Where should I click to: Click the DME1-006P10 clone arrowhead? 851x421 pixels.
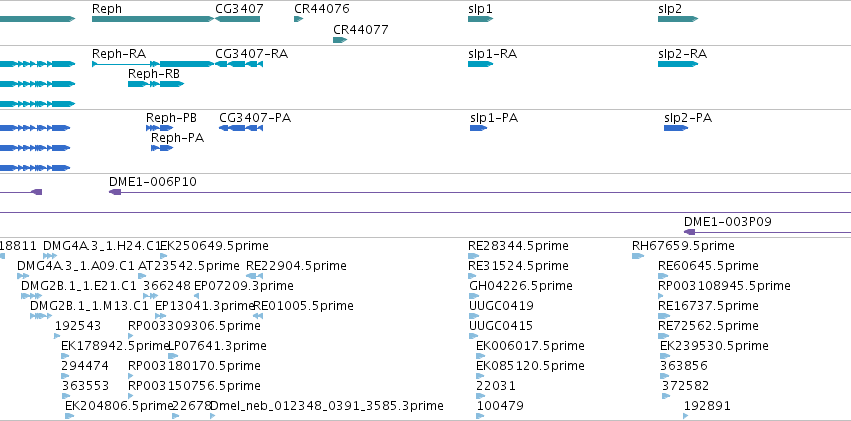click(115, 192)
